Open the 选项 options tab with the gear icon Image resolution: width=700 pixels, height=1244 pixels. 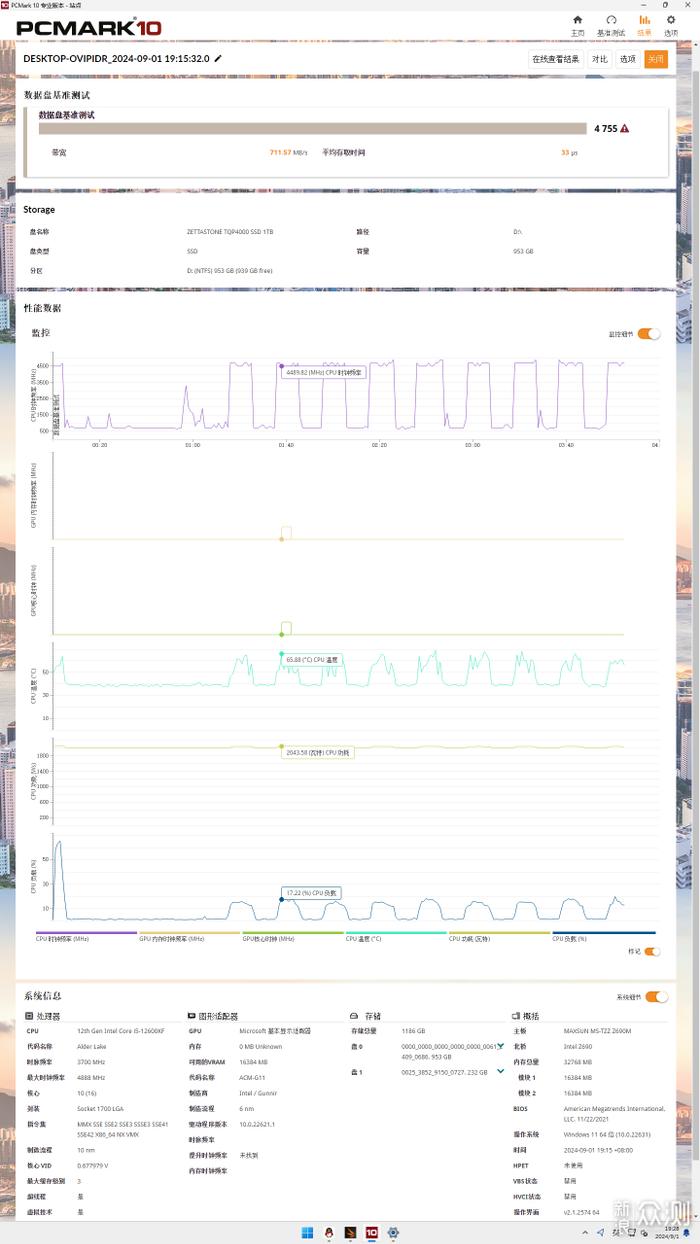point(672,25)
